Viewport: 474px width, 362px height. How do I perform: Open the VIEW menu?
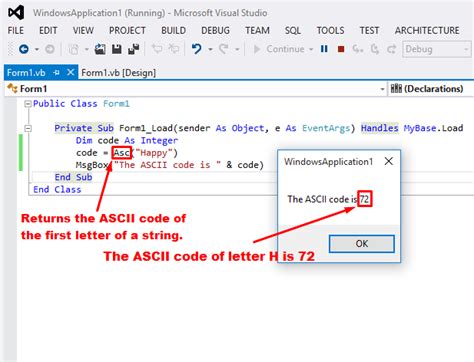83,31
